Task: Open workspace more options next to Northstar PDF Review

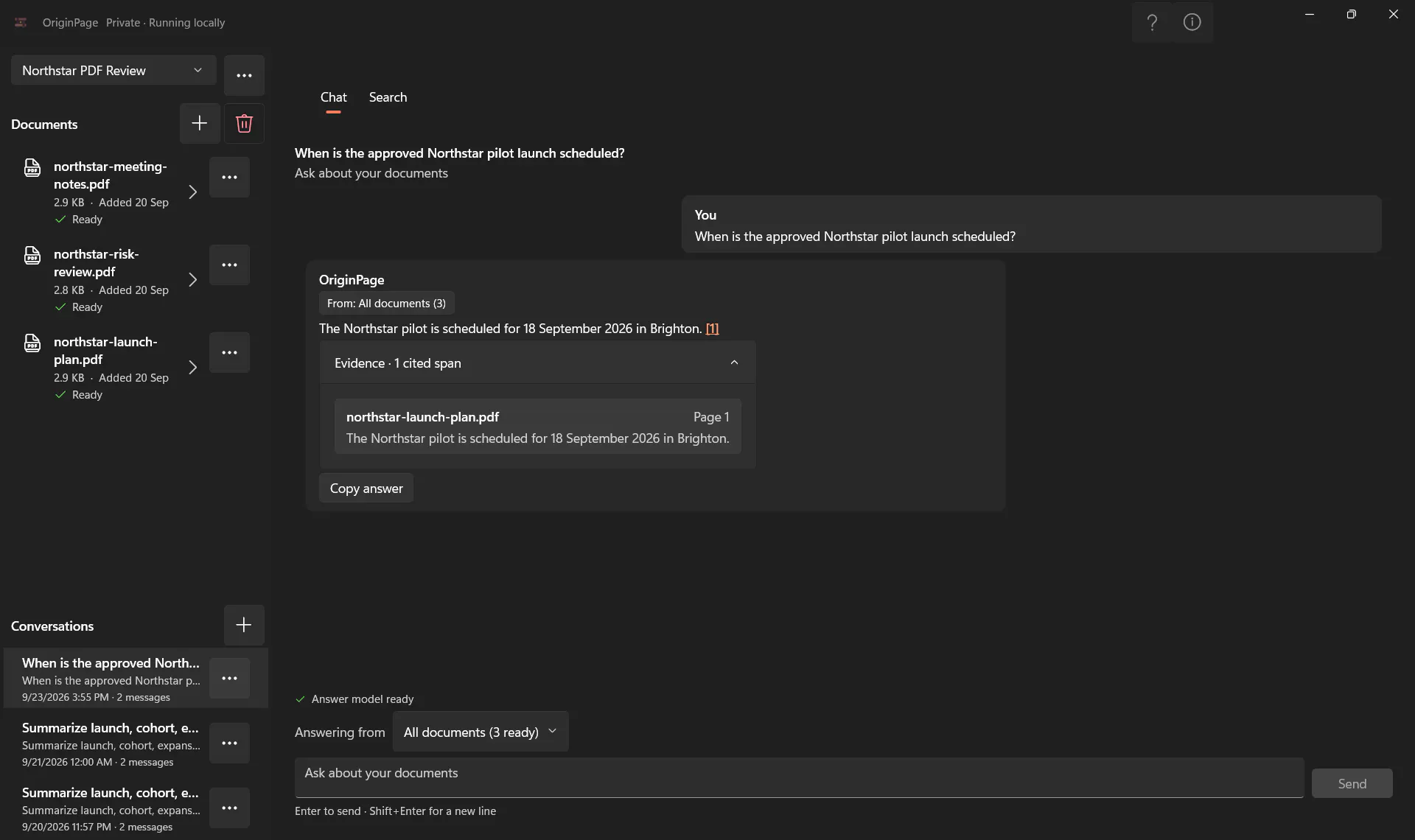Action: click(244, 75)
